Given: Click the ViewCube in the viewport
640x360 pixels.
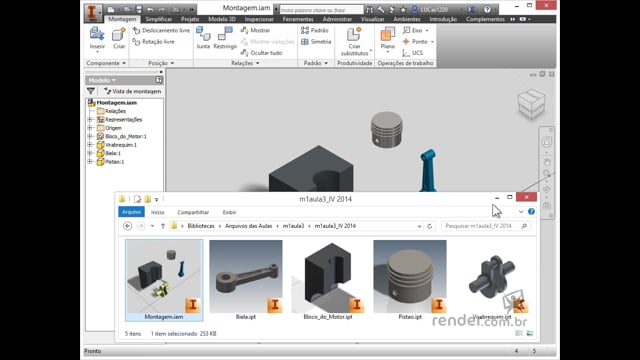Looking at the screenshot, I should tap(531, 103).
